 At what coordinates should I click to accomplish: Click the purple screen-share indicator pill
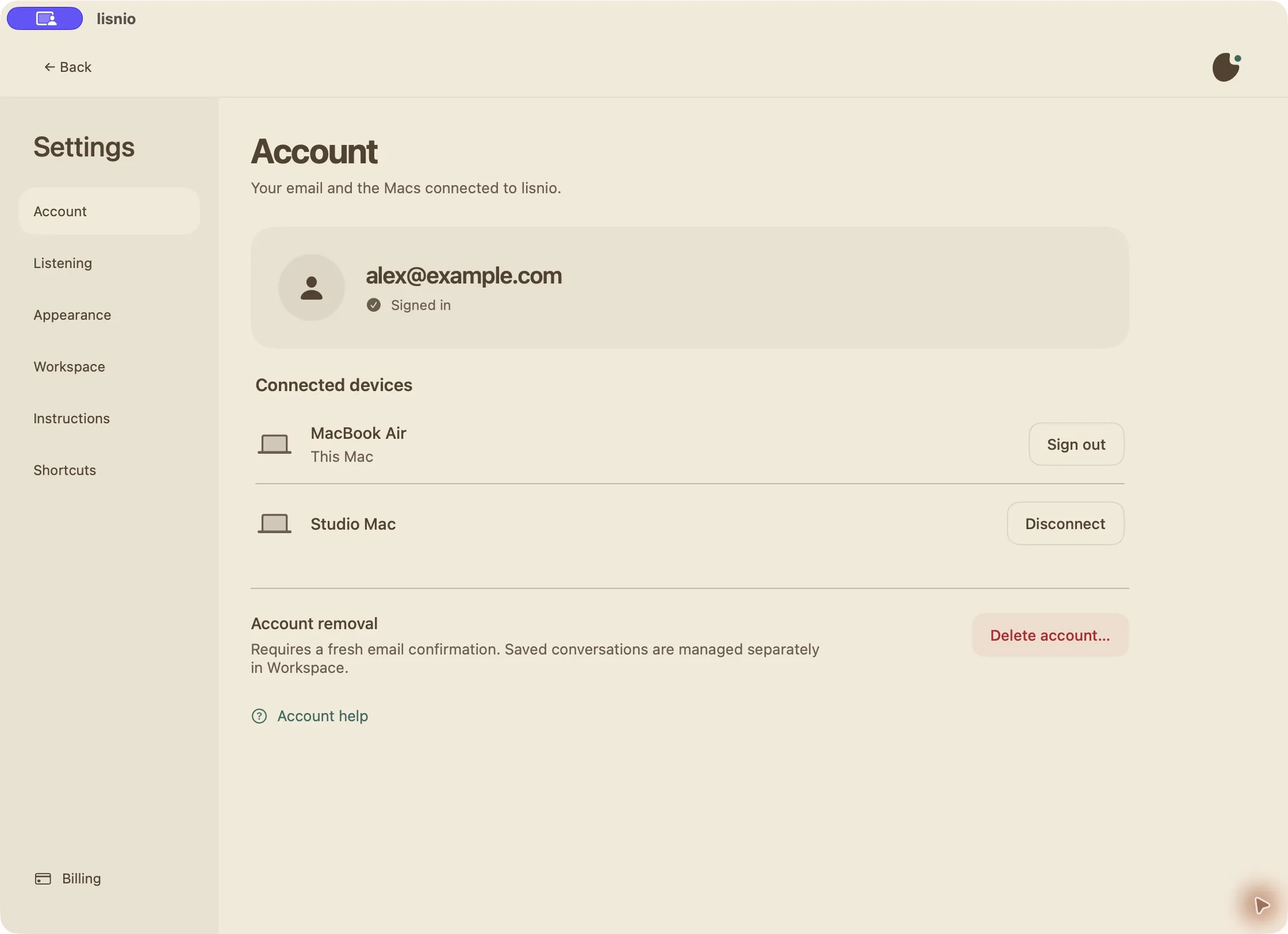tap(45, 18)
